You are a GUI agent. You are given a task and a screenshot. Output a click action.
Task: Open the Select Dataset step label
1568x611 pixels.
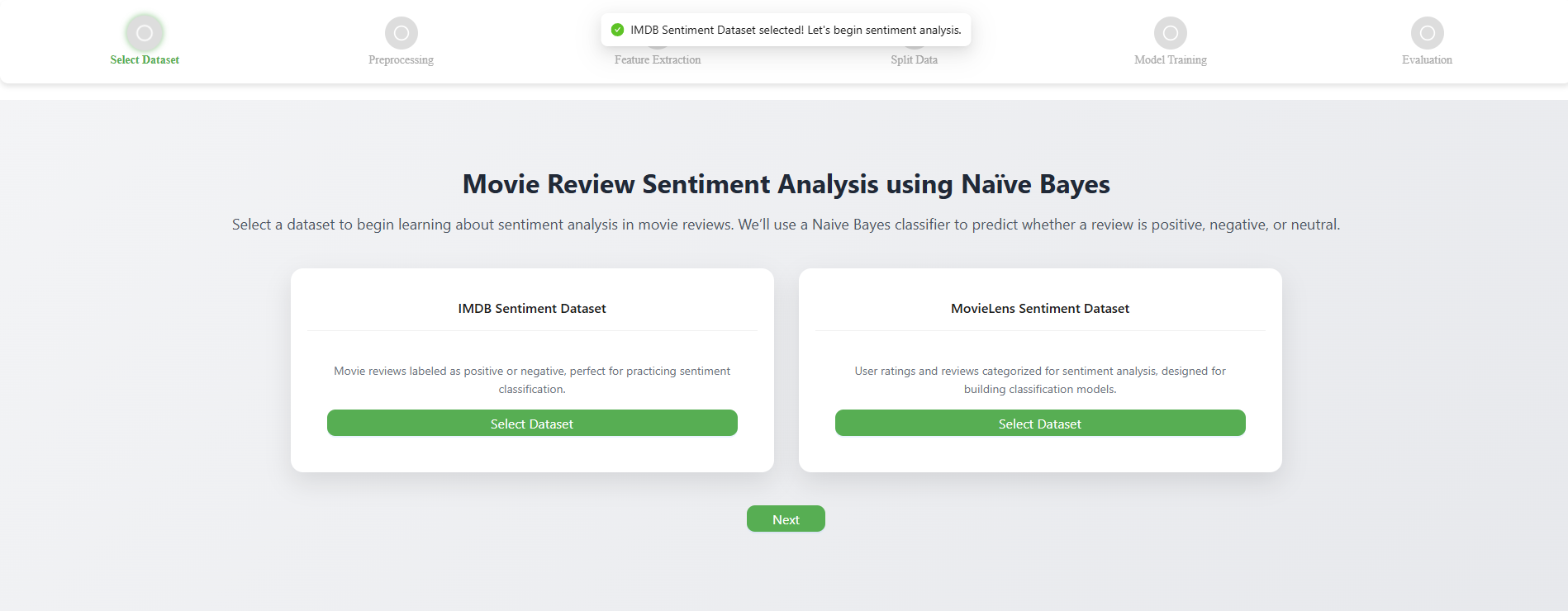click(x=145, y=59)
